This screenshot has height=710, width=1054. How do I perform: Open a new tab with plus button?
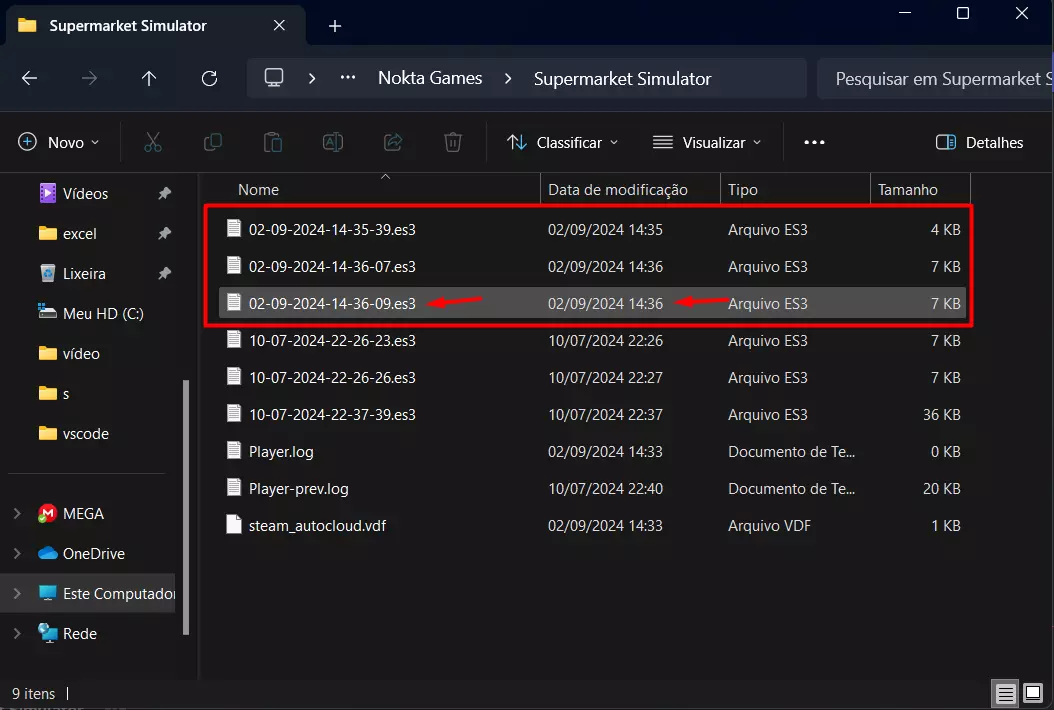coord(335,26)
